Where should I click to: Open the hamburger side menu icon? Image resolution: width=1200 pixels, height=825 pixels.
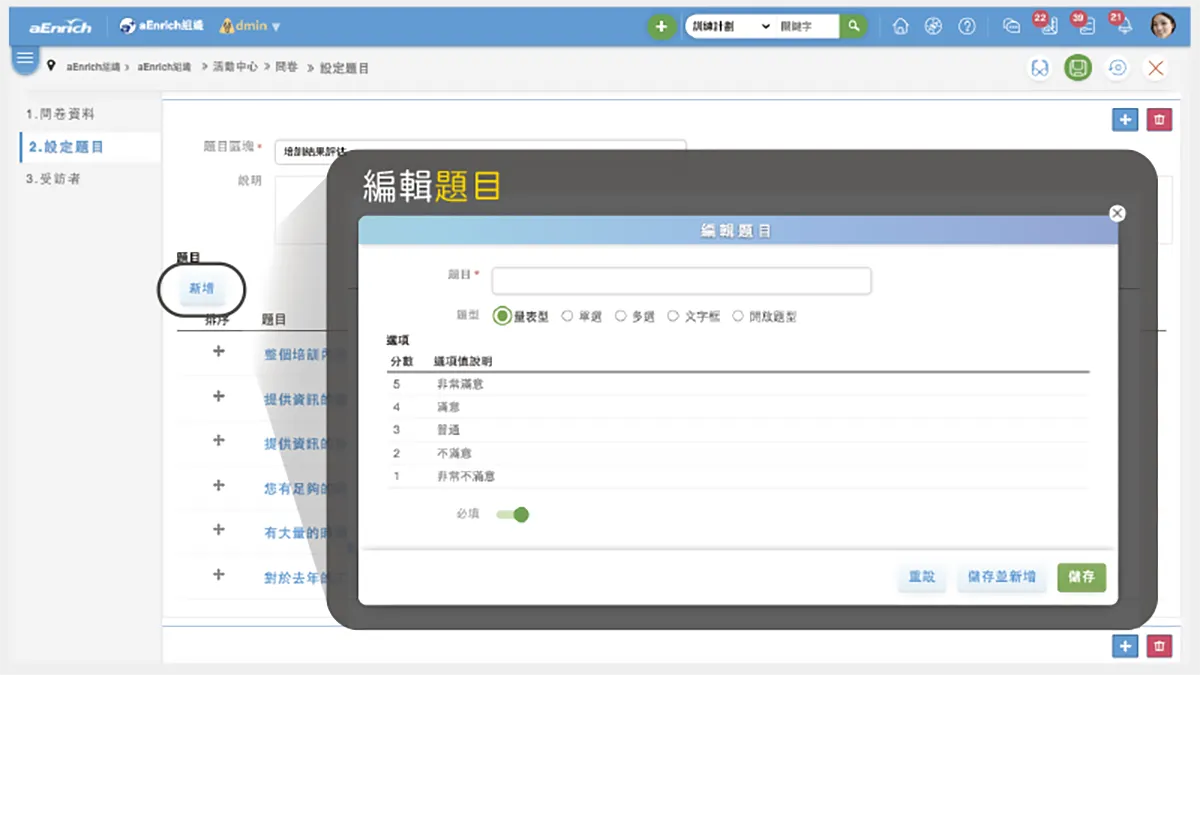[x=25, y=59]
